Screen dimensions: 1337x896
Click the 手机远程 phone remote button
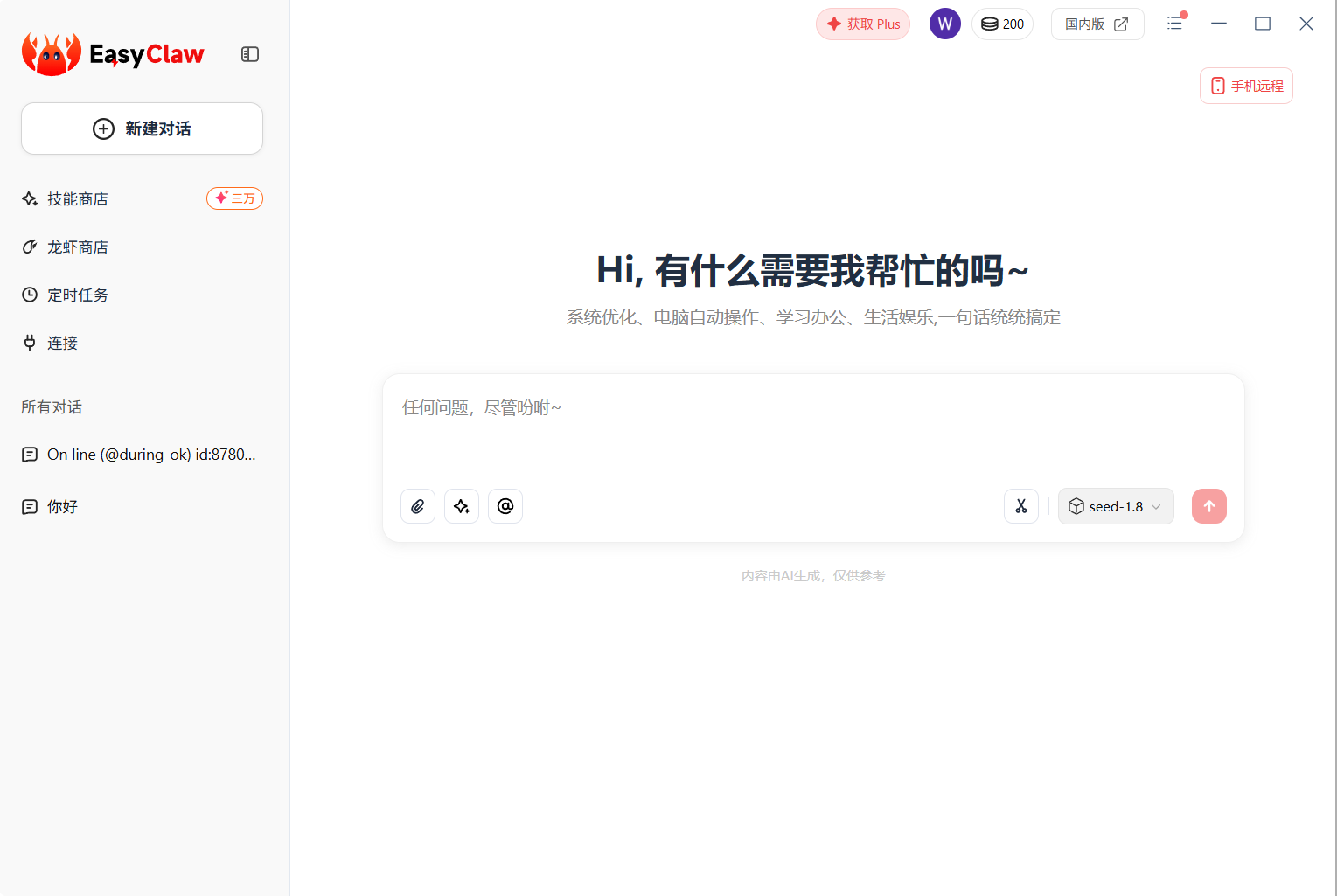click(1245, 86)
